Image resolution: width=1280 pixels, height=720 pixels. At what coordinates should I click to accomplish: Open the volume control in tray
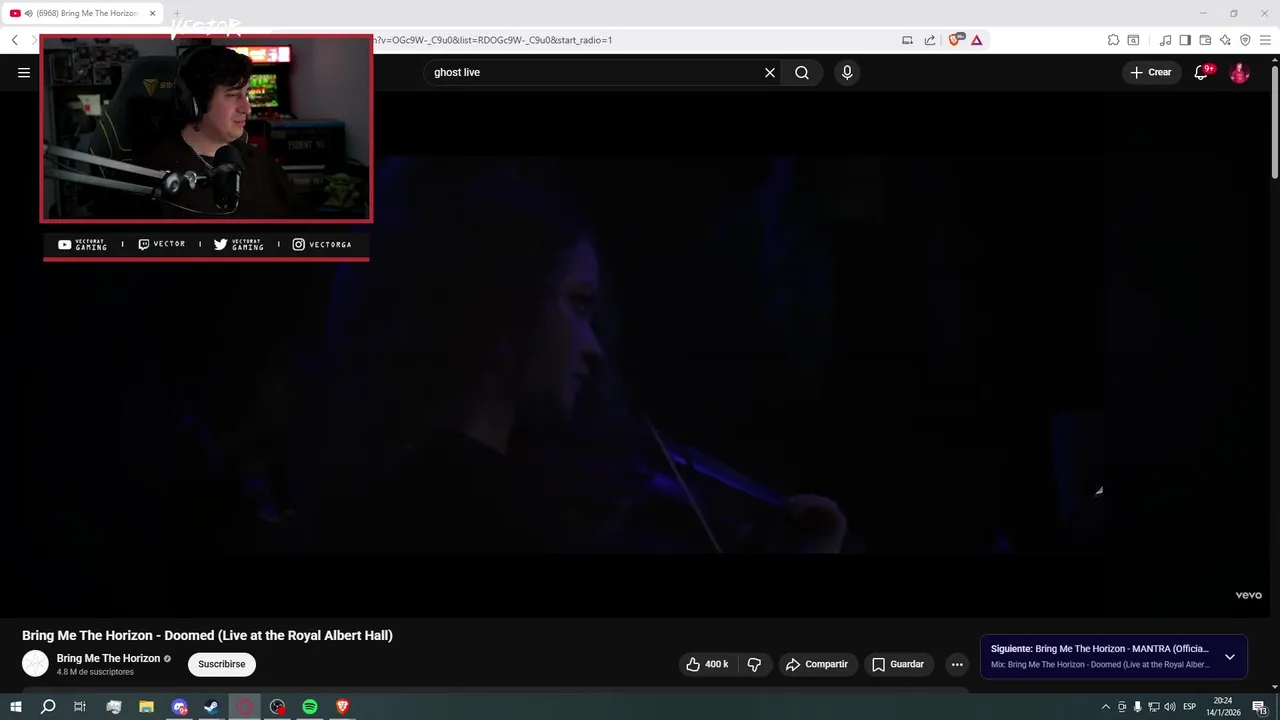click(x=1169, y=707)
